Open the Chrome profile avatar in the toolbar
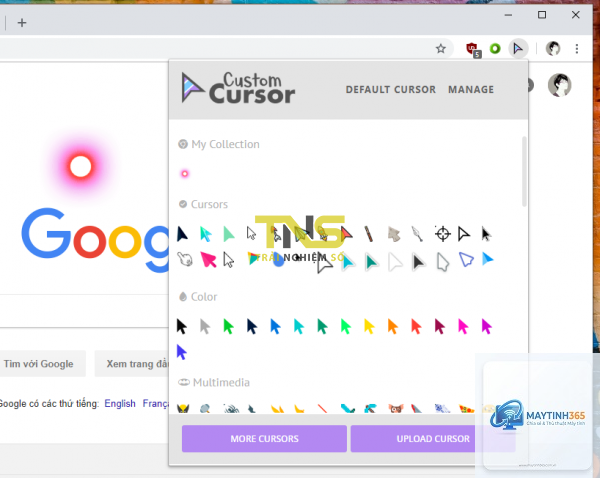Image resolution: width=600 pixels, height=478 pixels. [553, 49]
